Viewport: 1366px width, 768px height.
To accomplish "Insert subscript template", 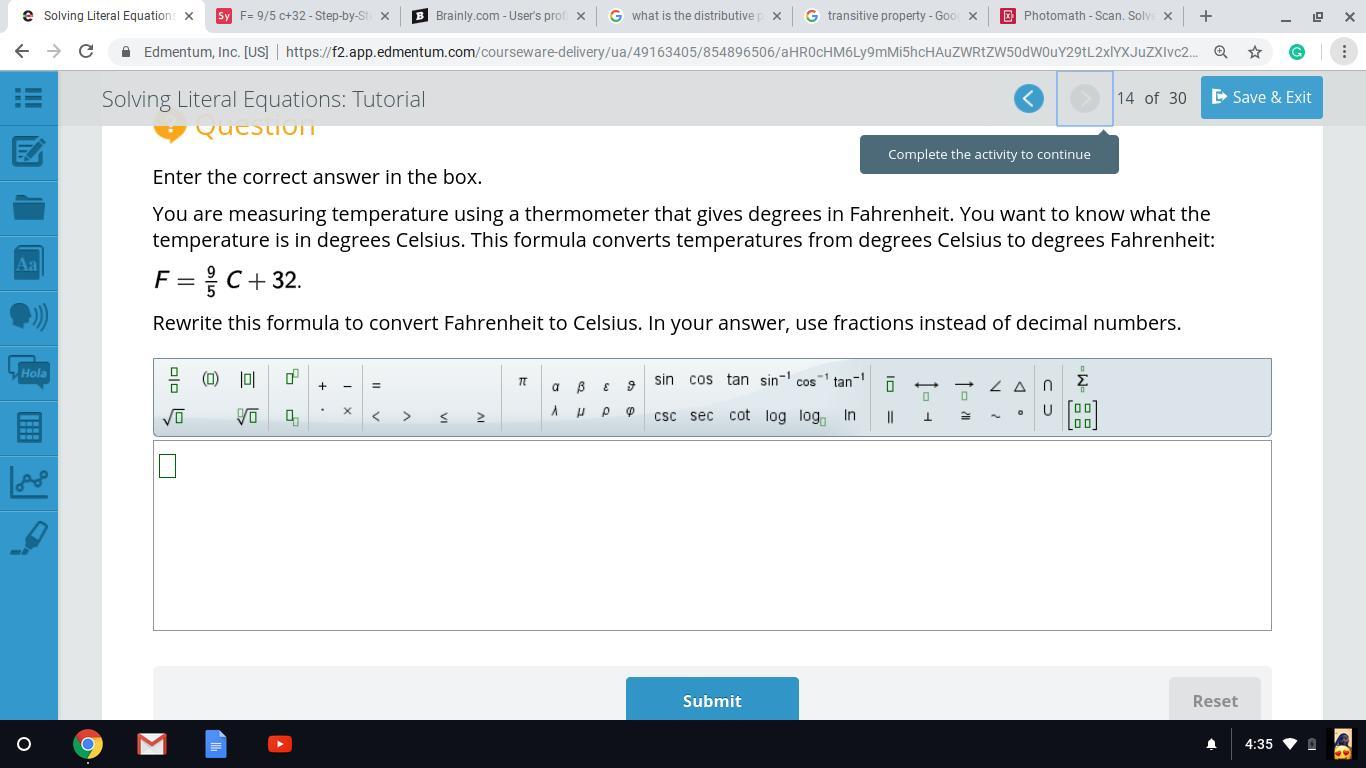I will coord(292,416).
